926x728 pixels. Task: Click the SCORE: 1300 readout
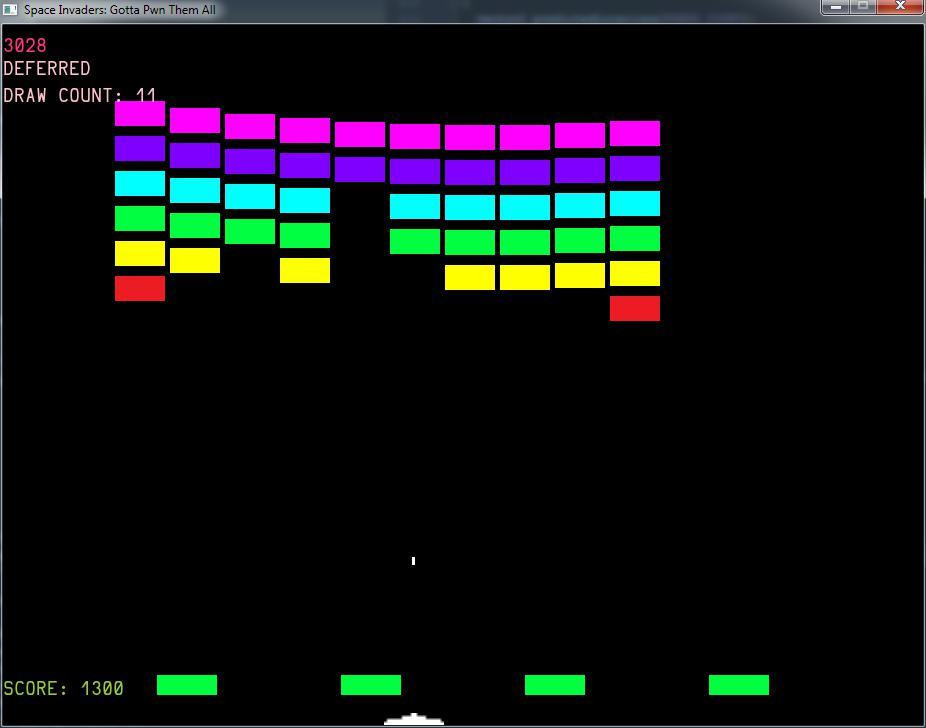[x=63, y=688]
